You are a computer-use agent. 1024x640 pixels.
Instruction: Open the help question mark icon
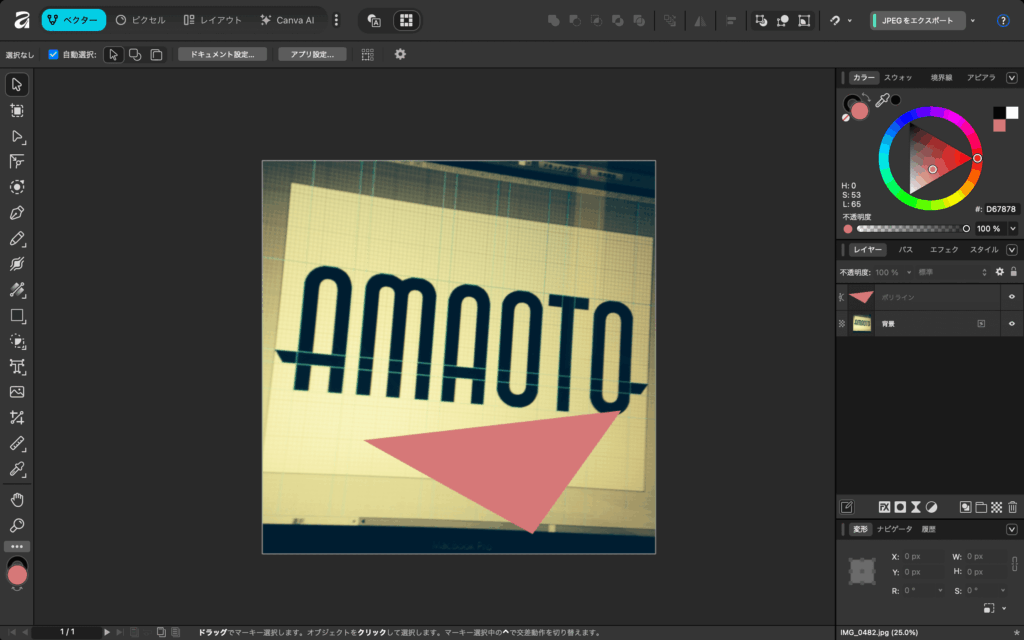(x=1003, y=20)
